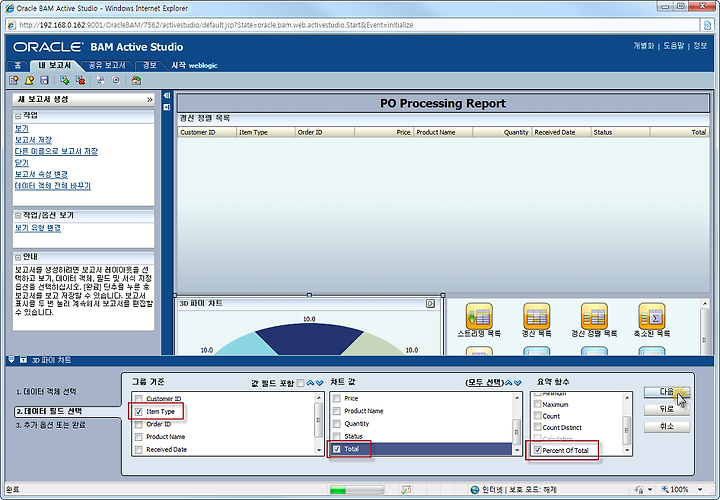Check the Received Date group checkbox
Viewport: 720px width, 500px height.
[x=139, y=449]
